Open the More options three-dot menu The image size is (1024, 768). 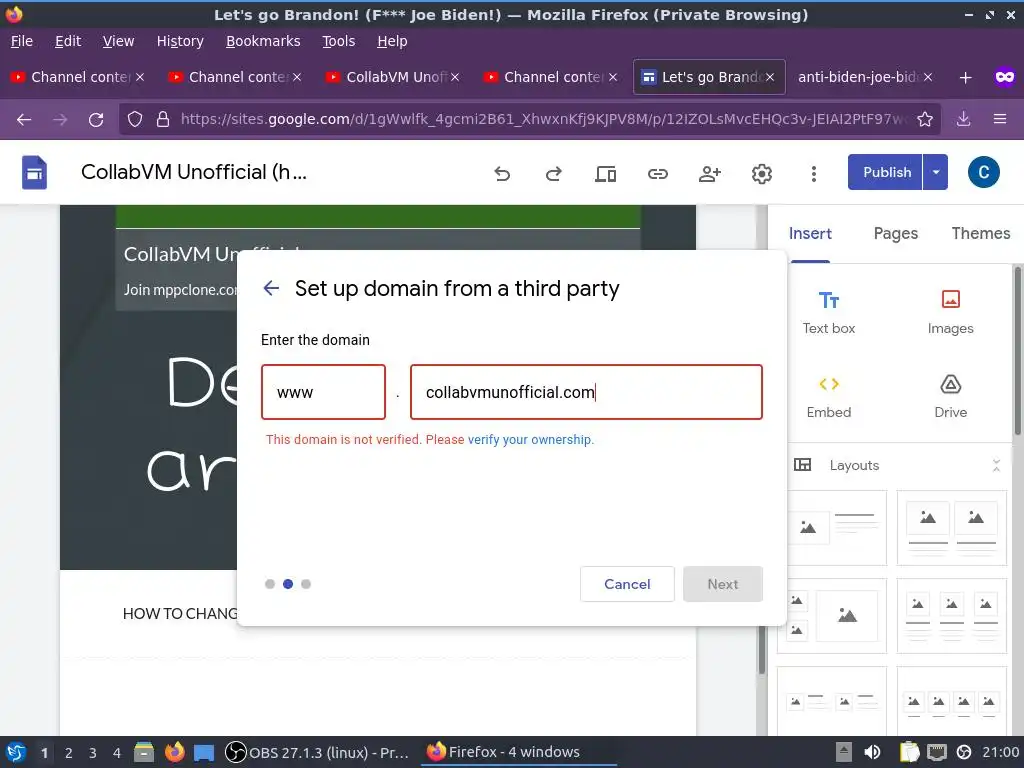click(x=814, y=174)
